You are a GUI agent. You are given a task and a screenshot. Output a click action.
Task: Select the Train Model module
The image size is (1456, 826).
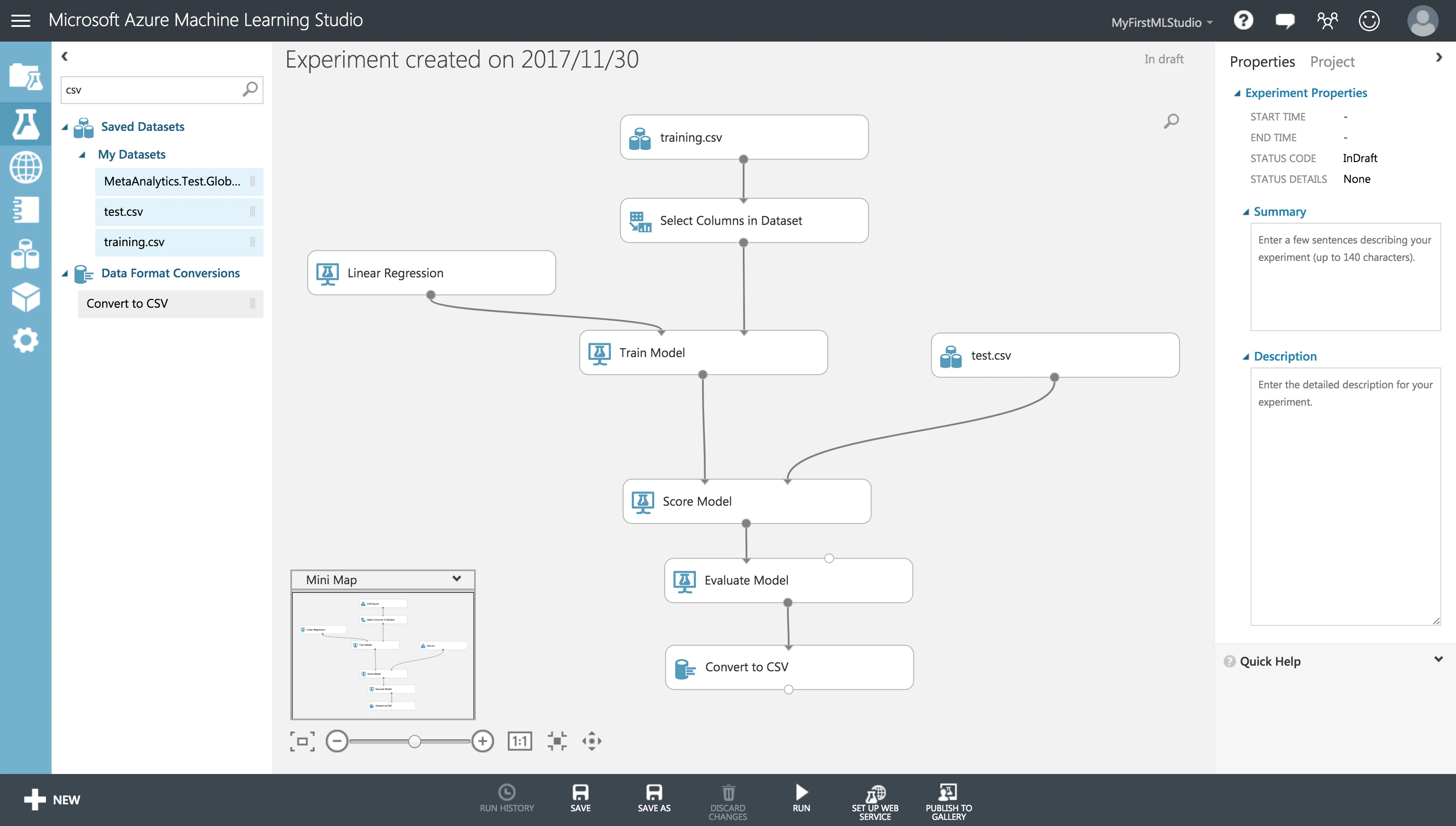pyautogui.click(x=703, y=352)
